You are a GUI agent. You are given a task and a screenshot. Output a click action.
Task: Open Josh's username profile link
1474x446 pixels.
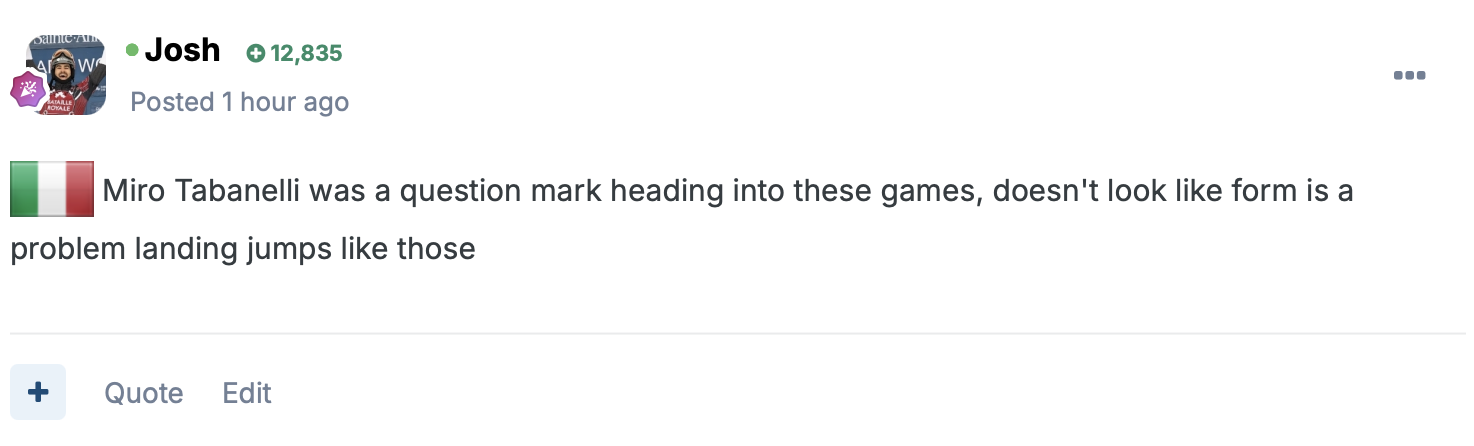[x=182, y=50]
